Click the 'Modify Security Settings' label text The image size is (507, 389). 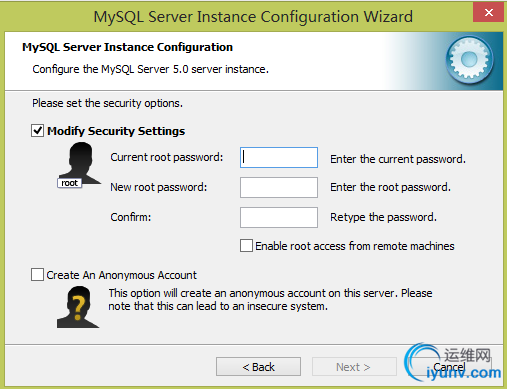point(116,131)
